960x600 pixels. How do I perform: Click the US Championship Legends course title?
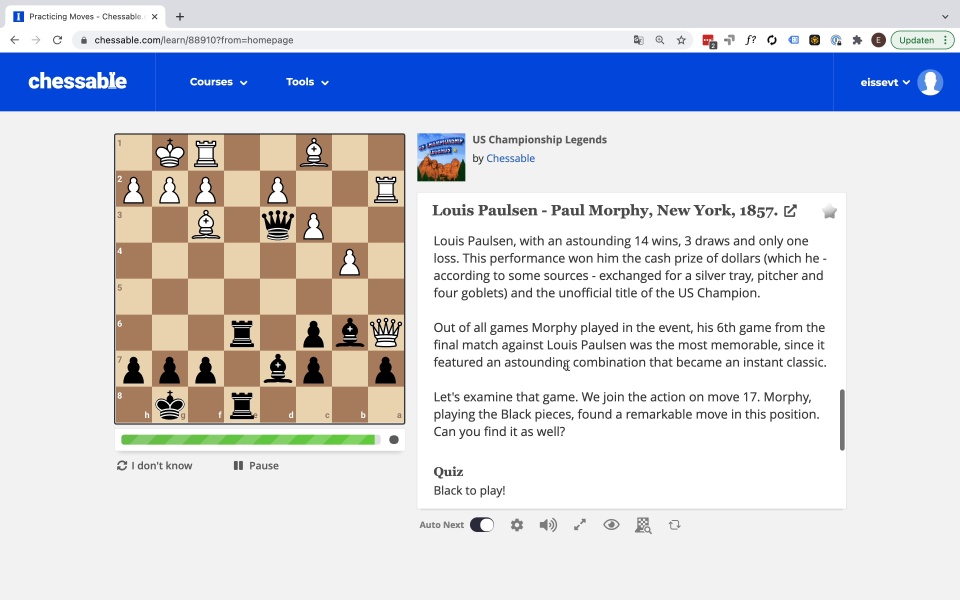click(539, 140)
